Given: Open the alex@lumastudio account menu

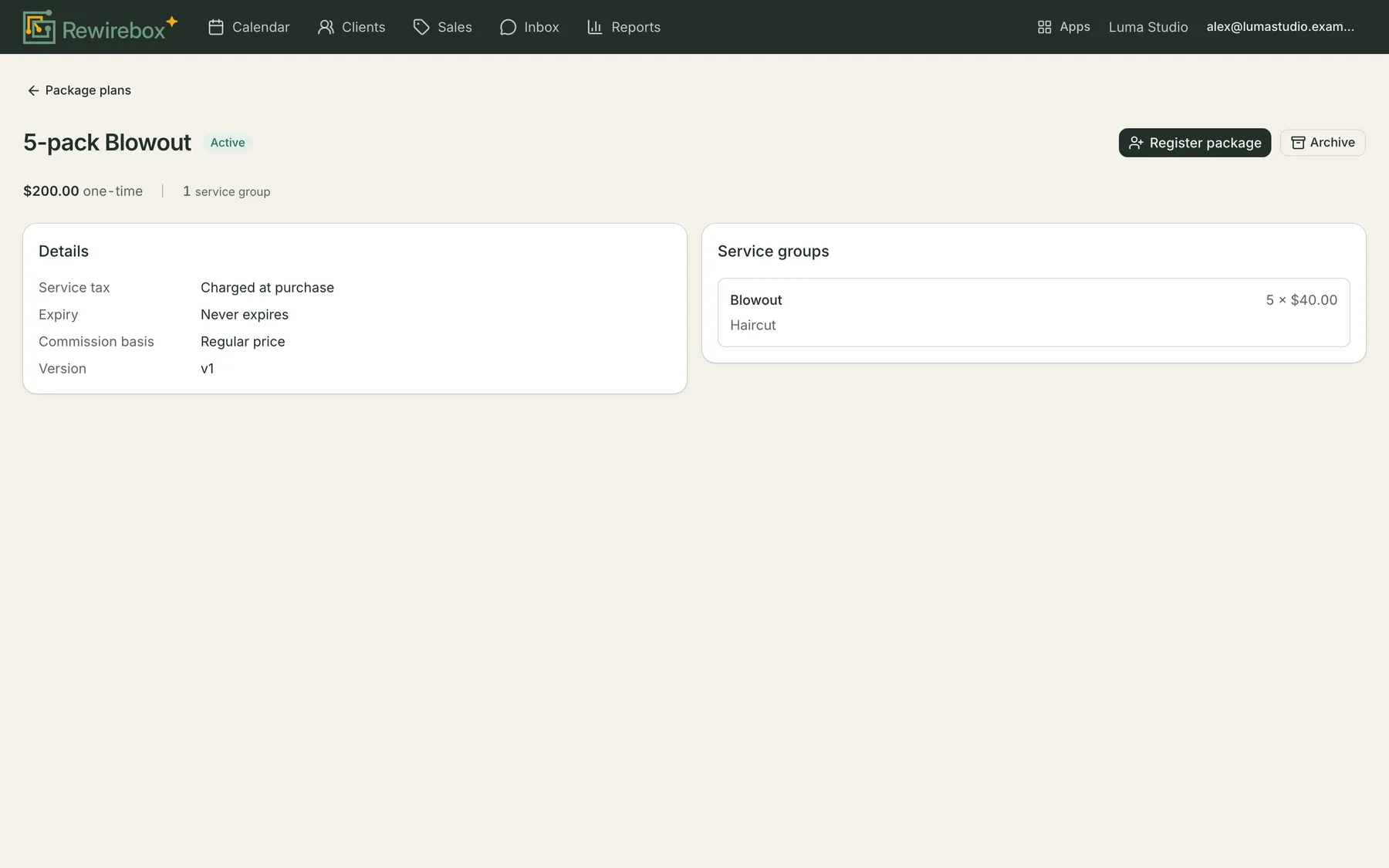Looking at the screenshot, I should click(1280, 27).
